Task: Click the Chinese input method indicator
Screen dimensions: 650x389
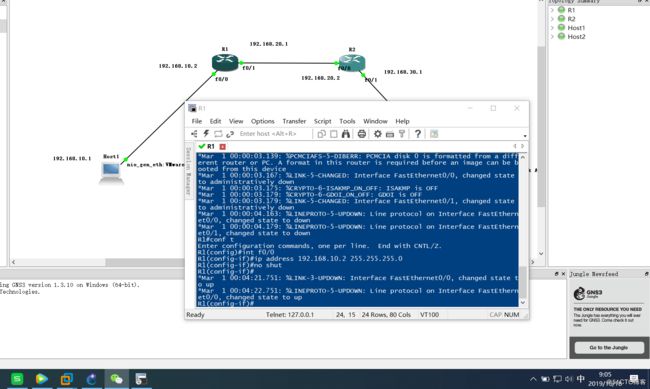Action: (581, 379)
